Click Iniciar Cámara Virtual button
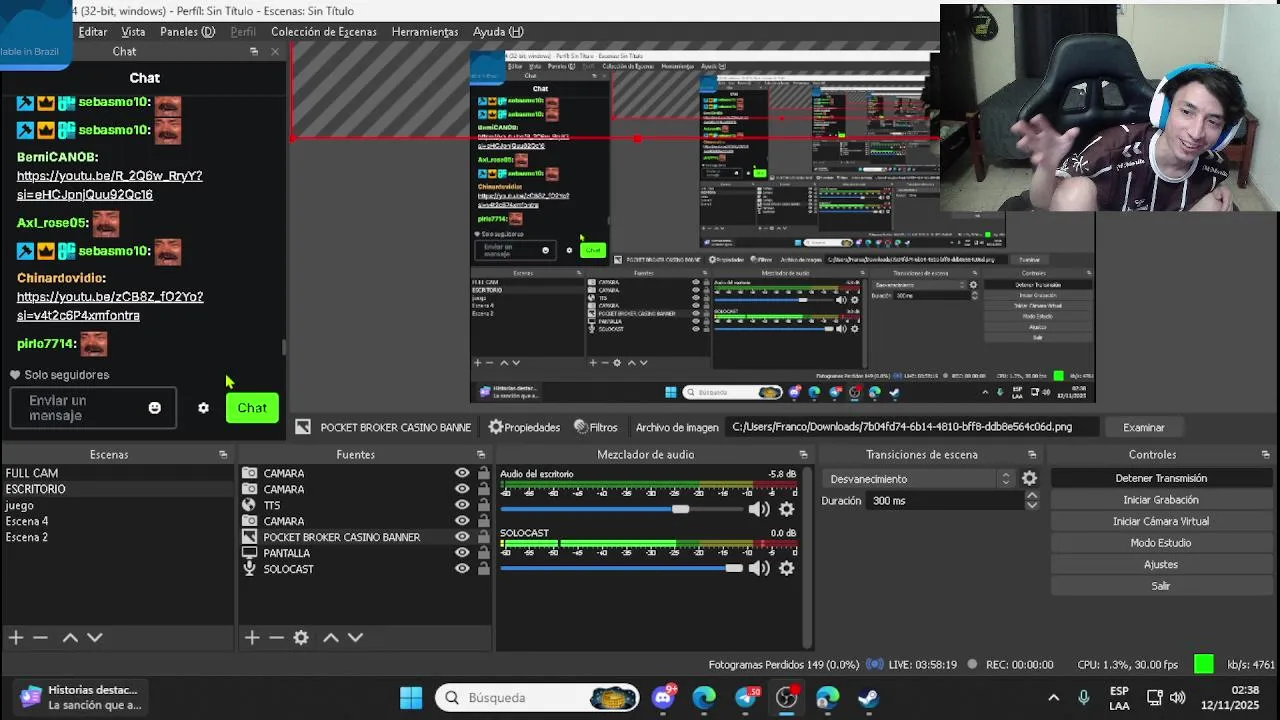The width and height of the screenshot is (1280, 720). (x=1161, y=521)
